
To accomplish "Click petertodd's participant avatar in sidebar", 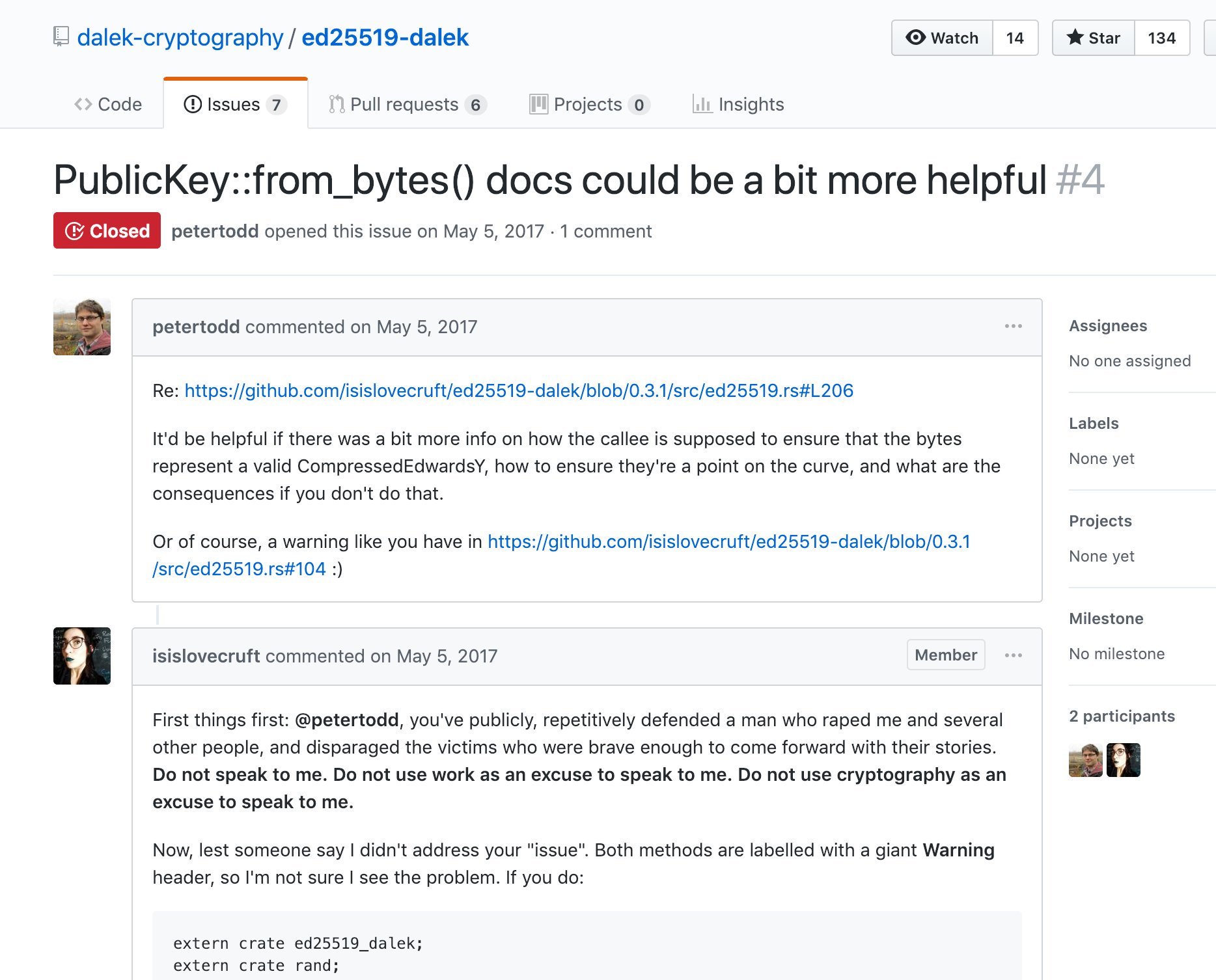I will point(1085,760).
